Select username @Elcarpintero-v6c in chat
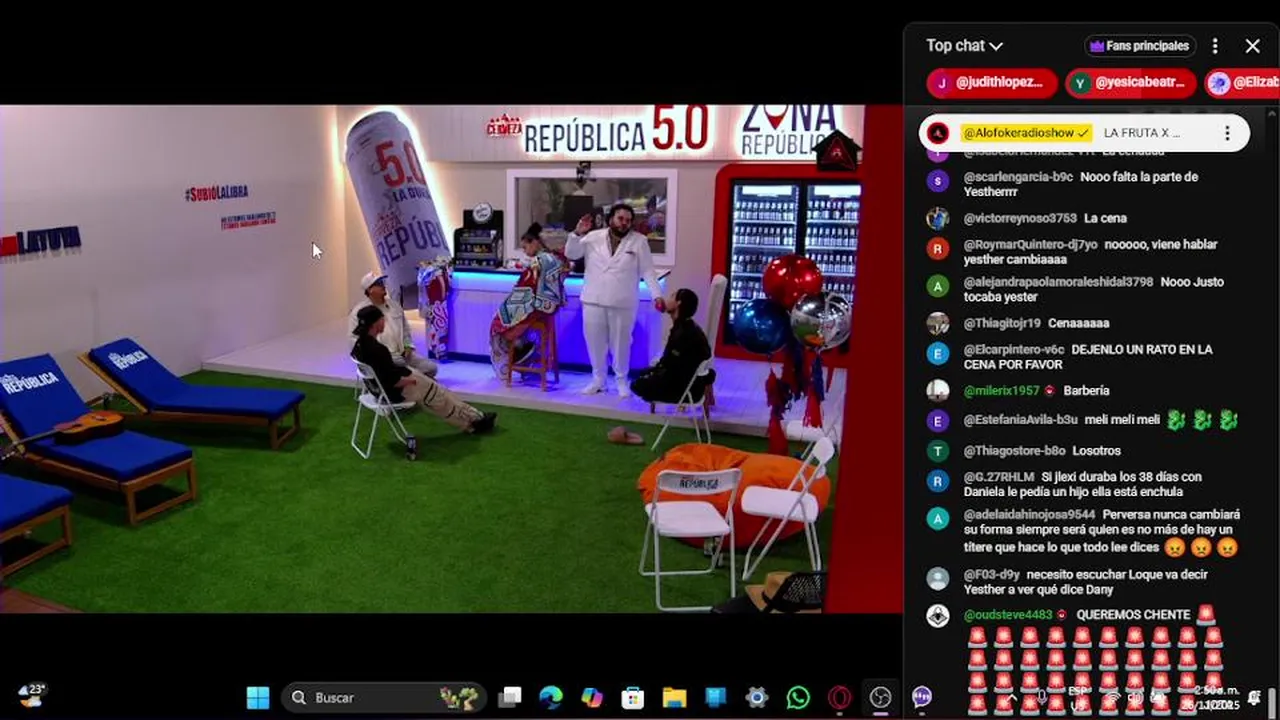The width and height of the screenshot is (1280, 720). [1014, 349]
